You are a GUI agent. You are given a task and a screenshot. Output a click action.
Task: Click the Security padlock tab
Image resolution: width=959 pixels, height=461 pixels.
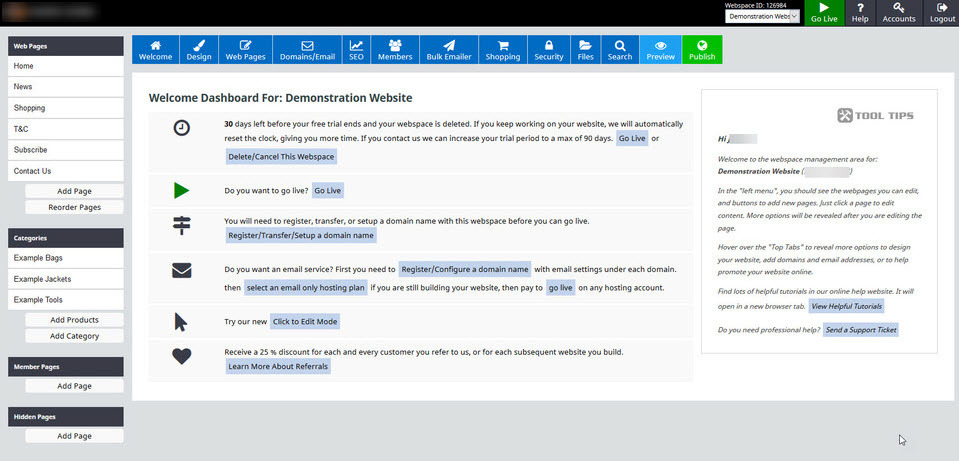(549, 50)
